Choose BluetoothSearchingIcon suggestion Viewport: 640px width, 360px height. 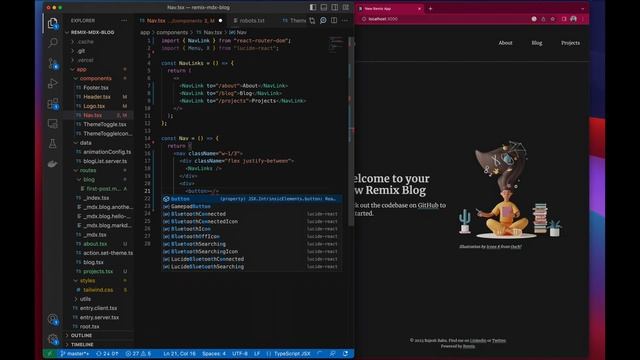[x=251, y=251]
